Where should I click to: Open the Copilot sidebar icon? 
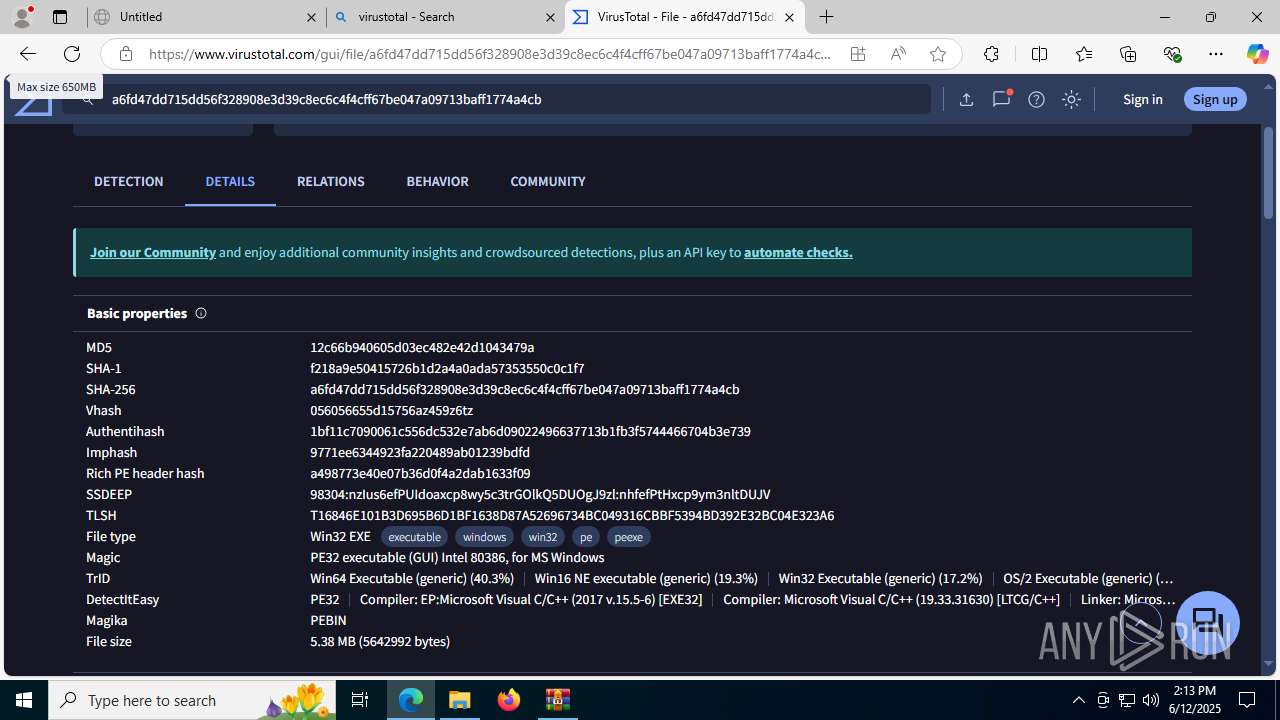point(1257,54)
